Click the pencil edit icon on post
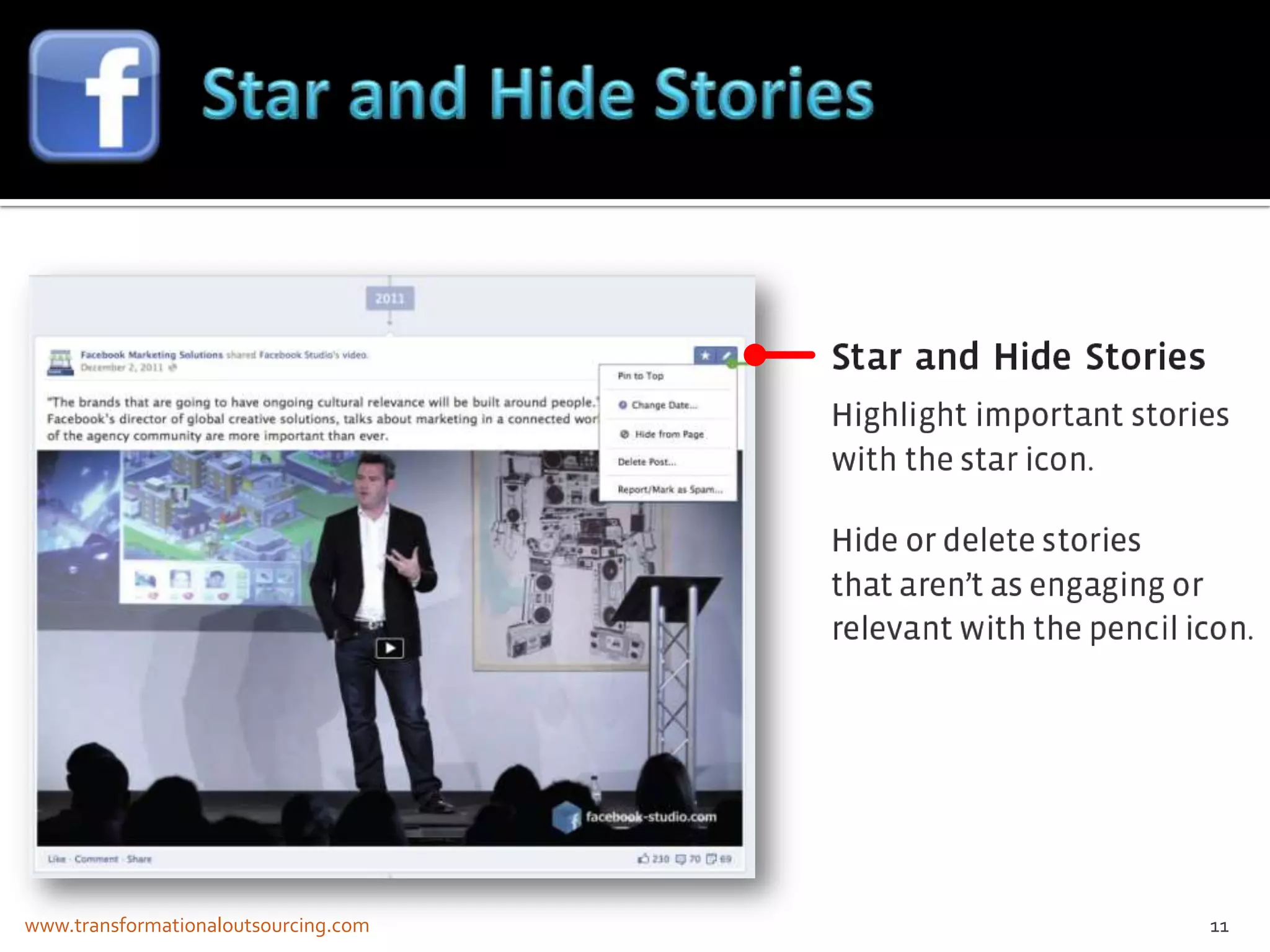This screenshot has height=952, width=1270. pos(727,355)
